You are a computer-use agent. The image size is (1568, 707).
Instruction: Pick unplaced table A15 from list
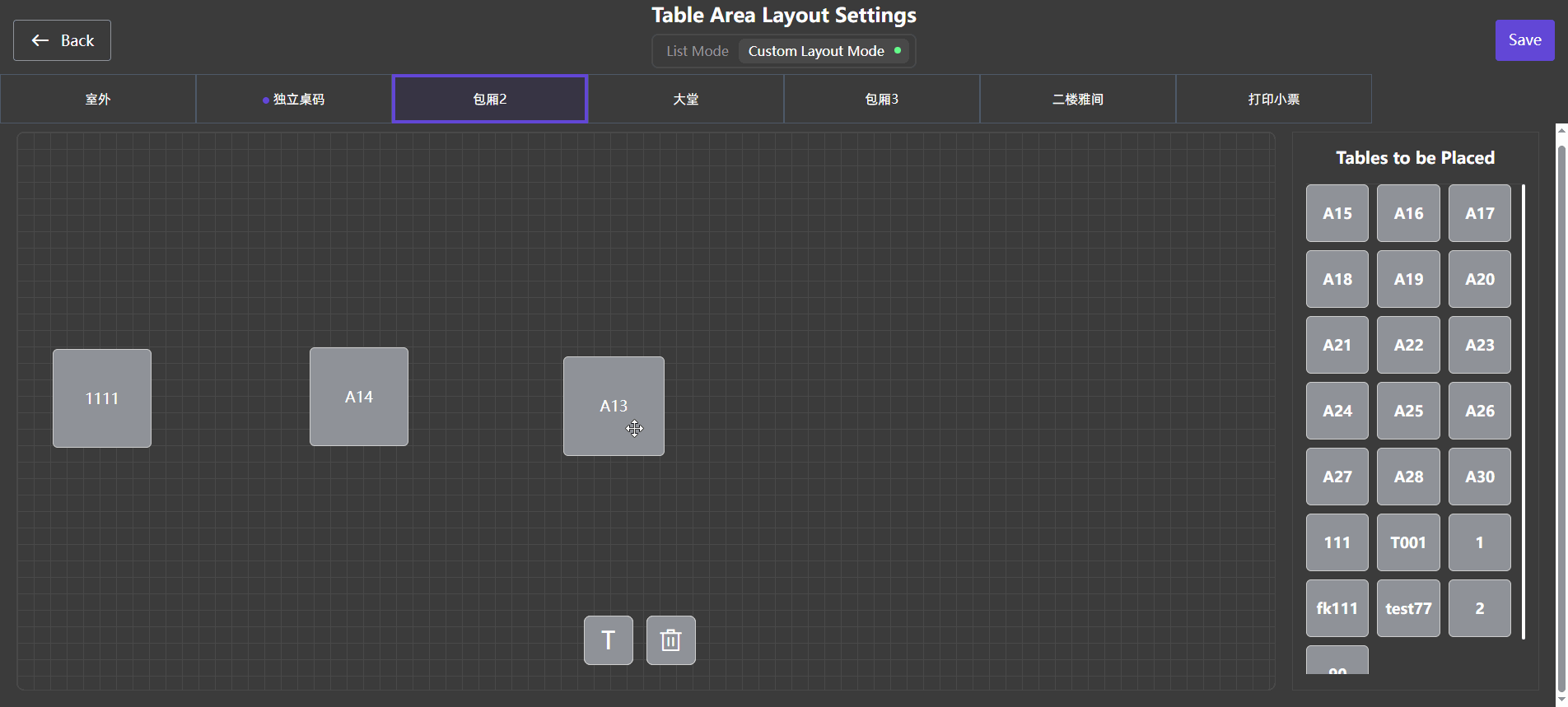pos(1337,213)
